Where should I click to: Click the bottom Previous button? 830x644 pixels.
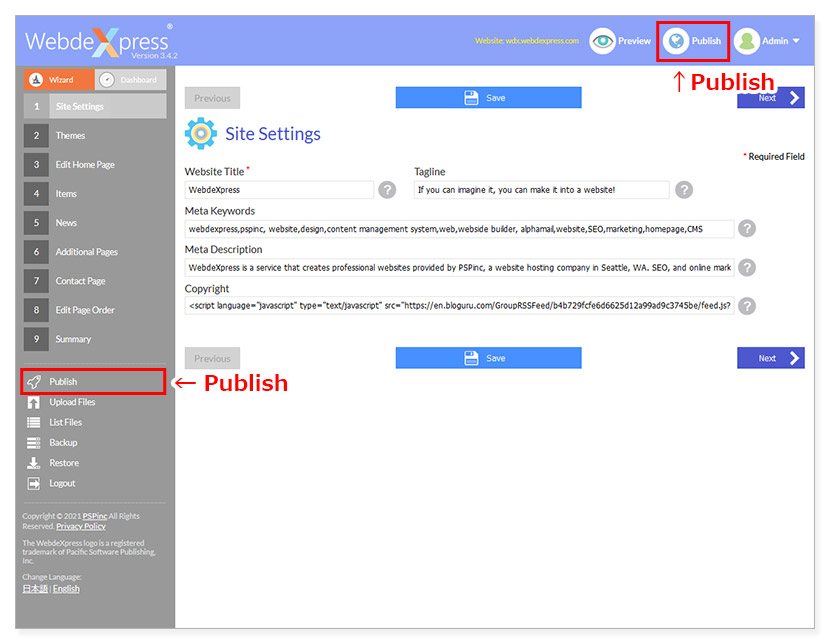(x=212, y=358)
